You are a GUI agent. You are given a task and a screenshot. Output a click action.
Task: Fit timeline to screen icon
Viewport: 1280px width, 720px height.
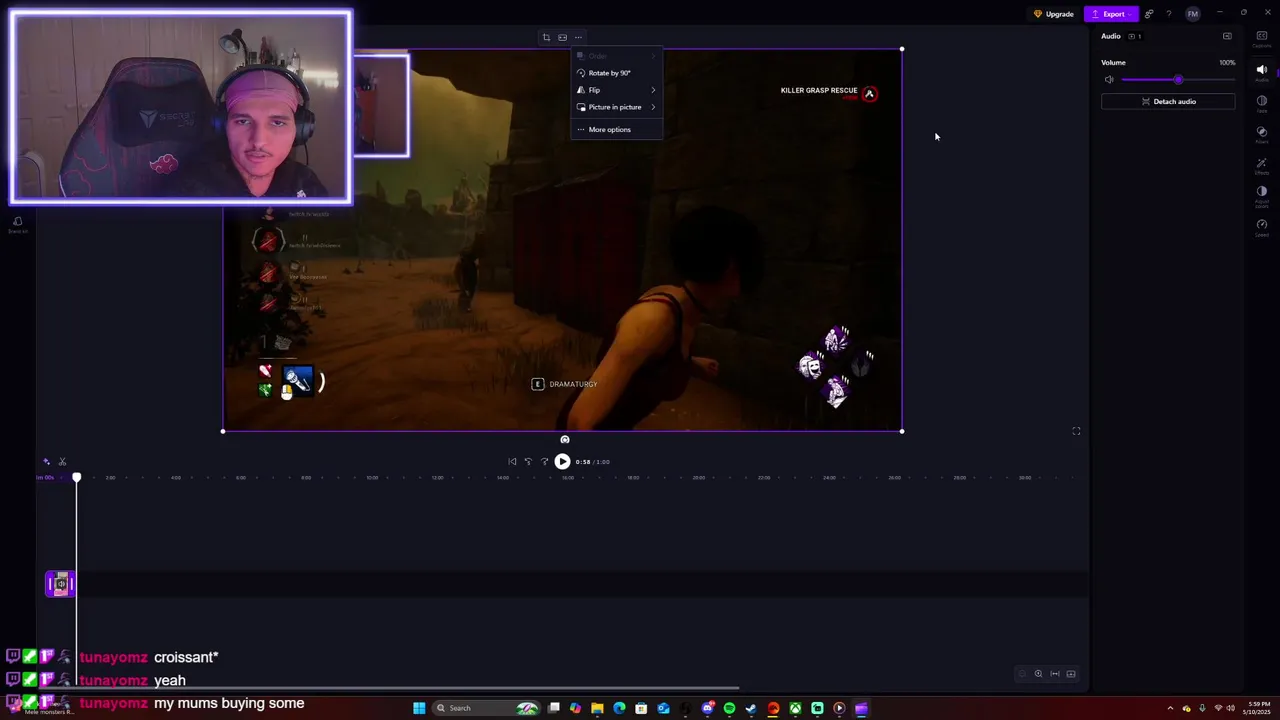coord(1054,674)
